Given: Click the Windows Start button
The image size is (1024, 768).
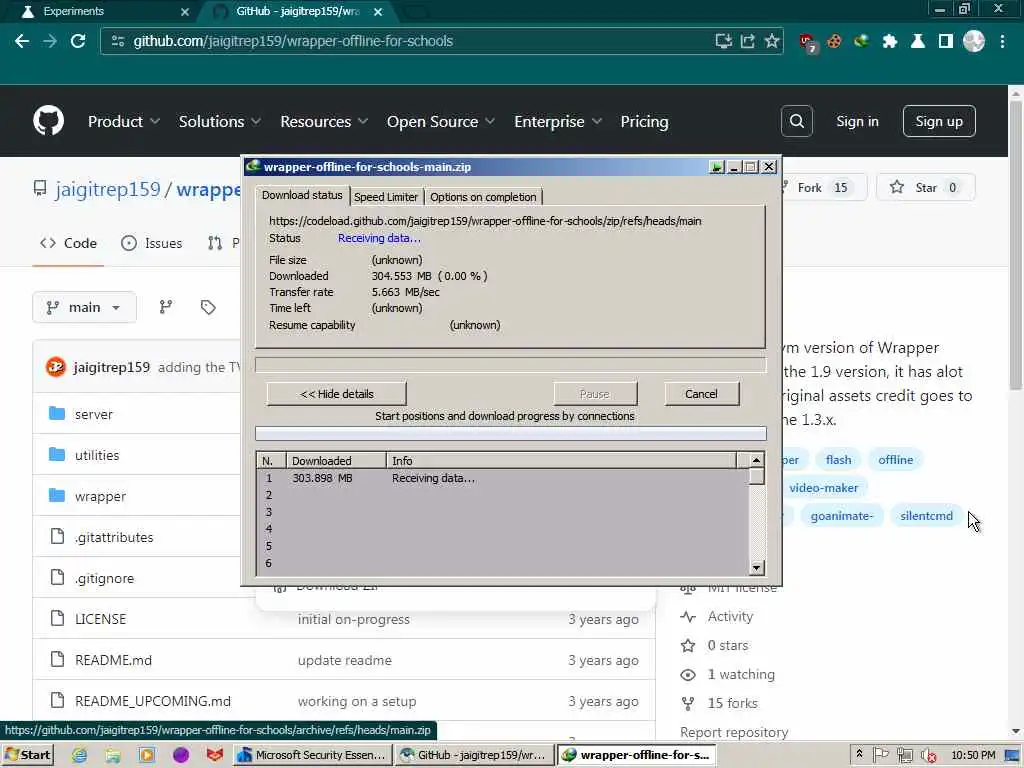Looking at the screenshot, I should pos(27,755).
